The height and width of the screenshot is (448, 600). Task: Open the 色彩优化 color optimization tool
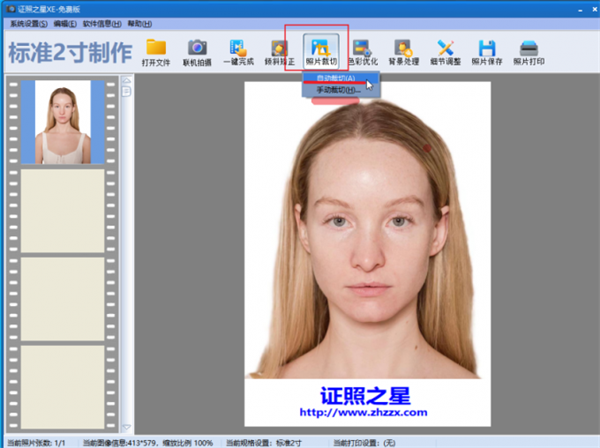363,52
